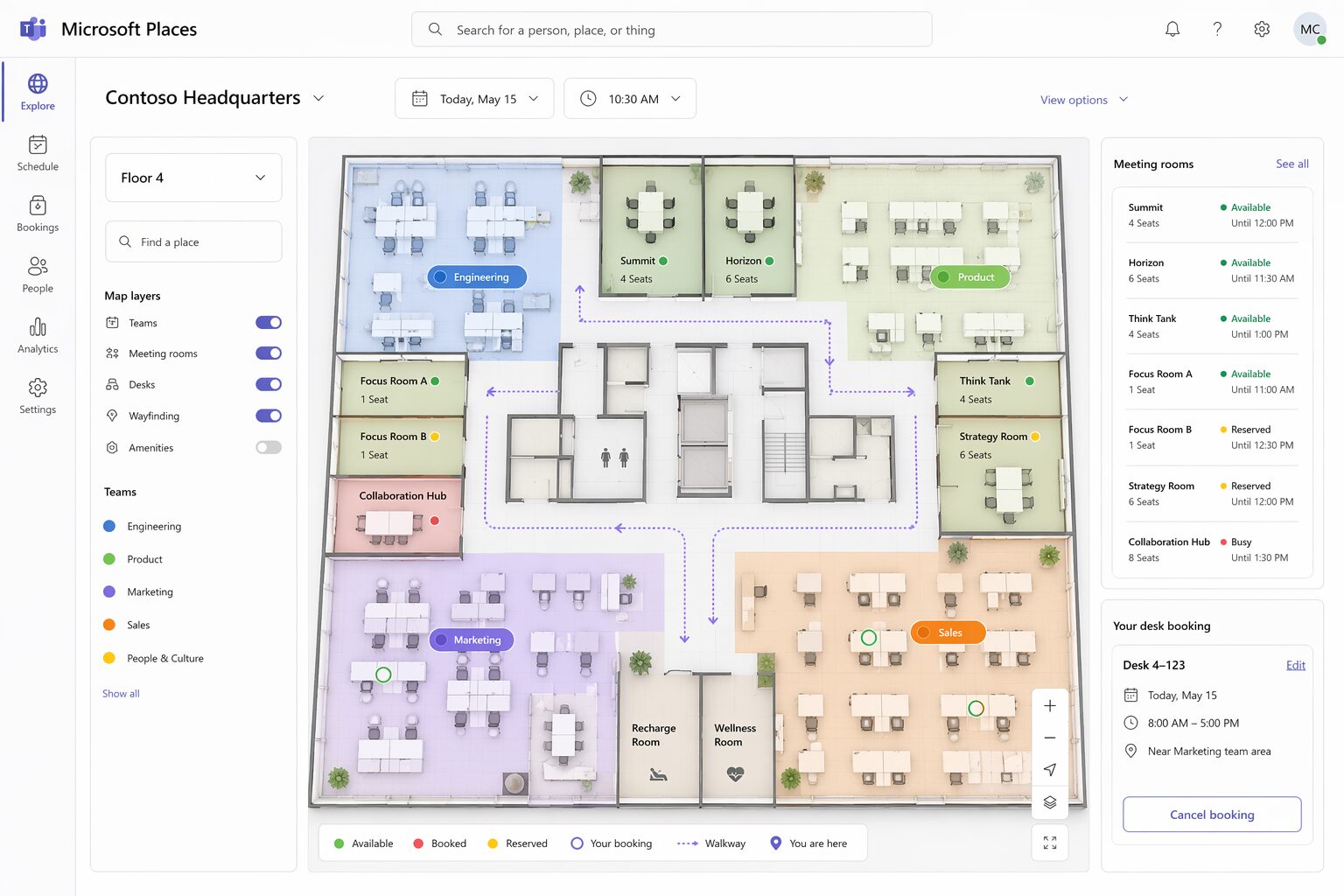
Task: Click the restroom icon on the map
Action: [x=614, y=457]
